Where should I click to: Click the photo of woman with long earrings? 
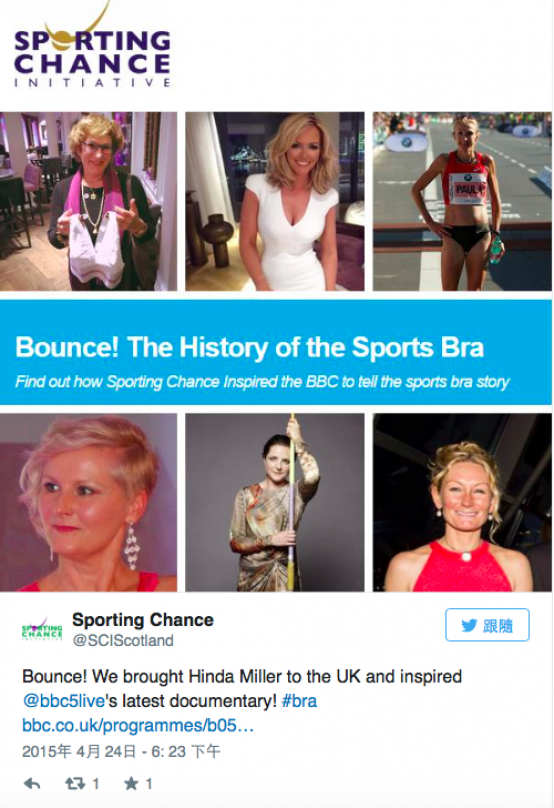[x=88, y=502]
